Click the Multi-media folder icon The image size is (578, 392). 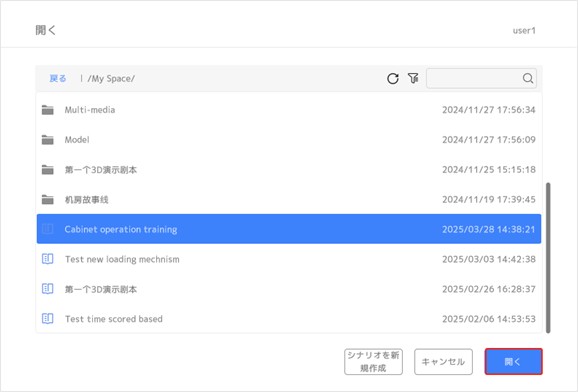click(x=48, y=110)
